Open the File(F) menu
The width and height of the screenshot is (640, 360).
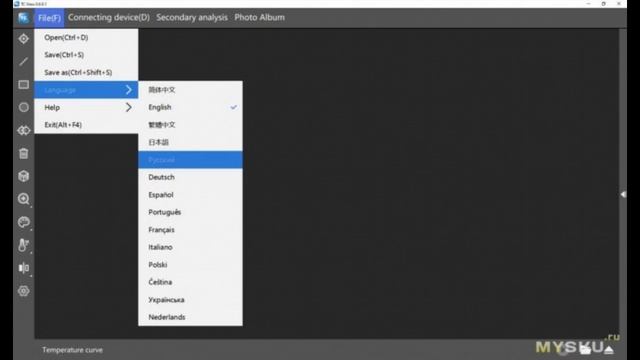[x=49, y=18]
